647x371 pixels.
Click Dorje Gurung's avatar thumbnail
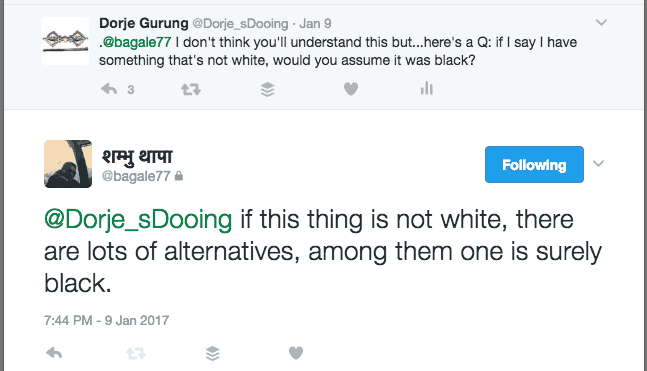pos(65,41)
